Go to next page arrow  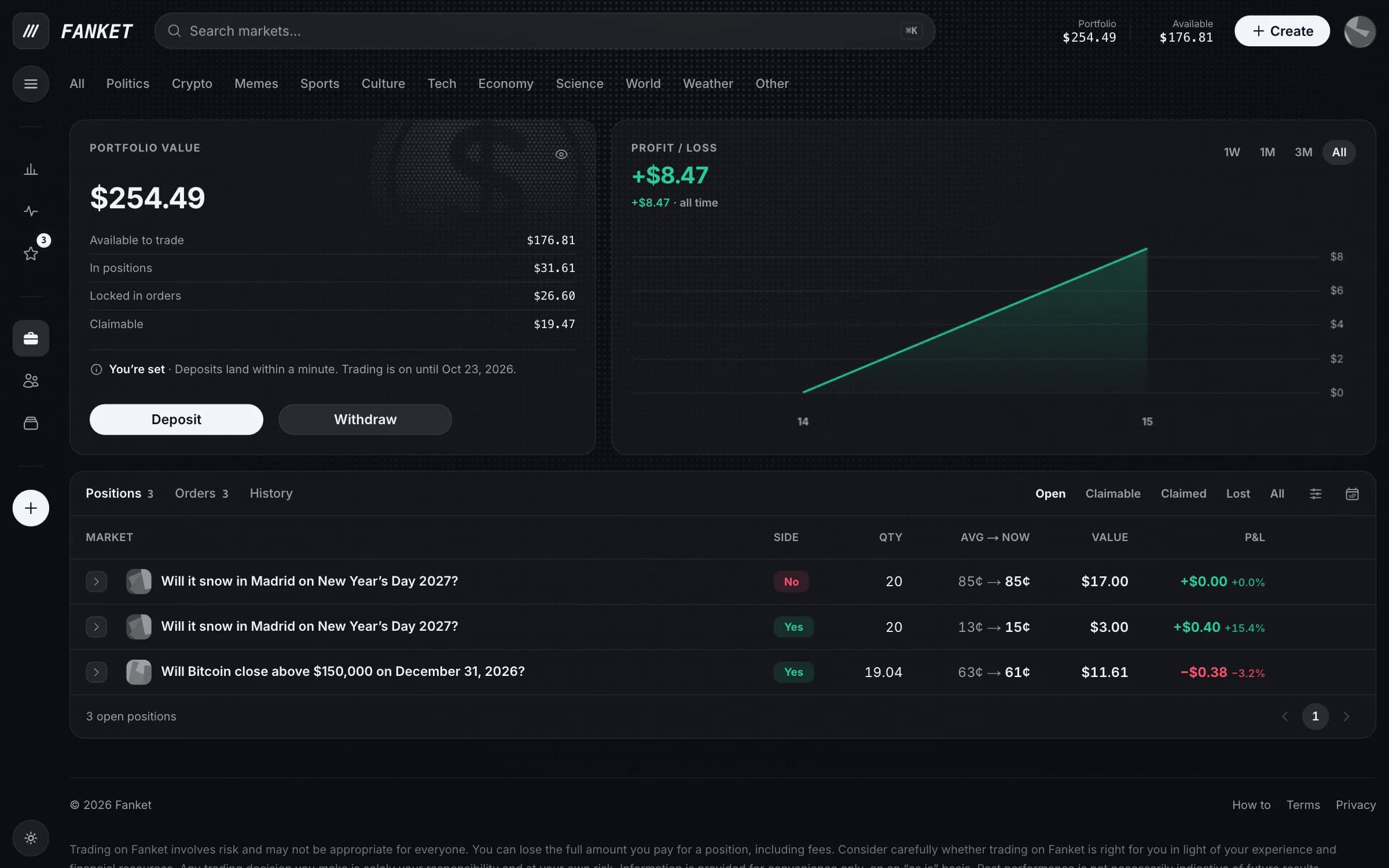pos(1346,716)
